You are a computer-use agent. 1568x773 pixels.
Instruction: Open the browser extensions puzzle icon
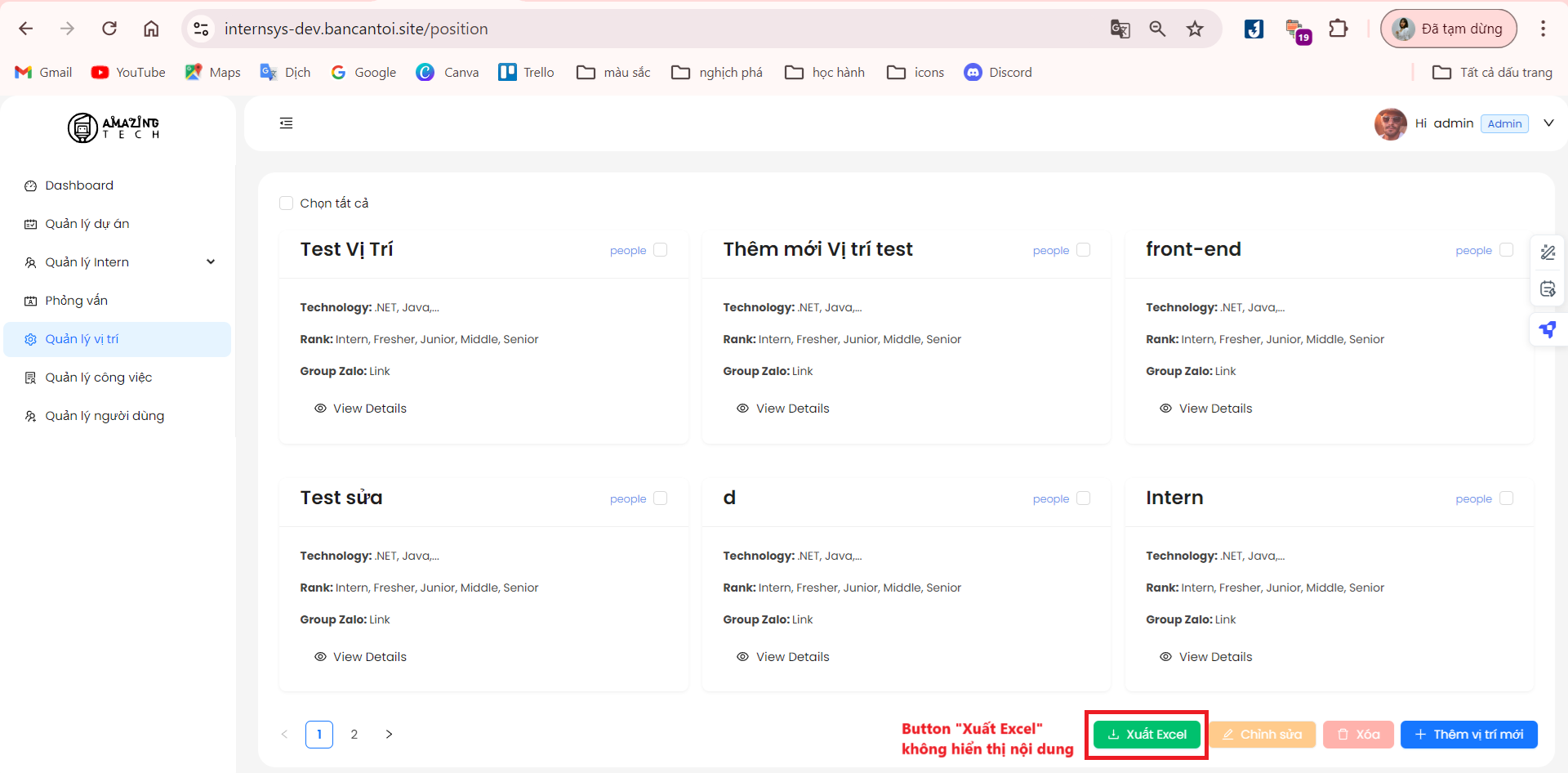coord(1338,29)
